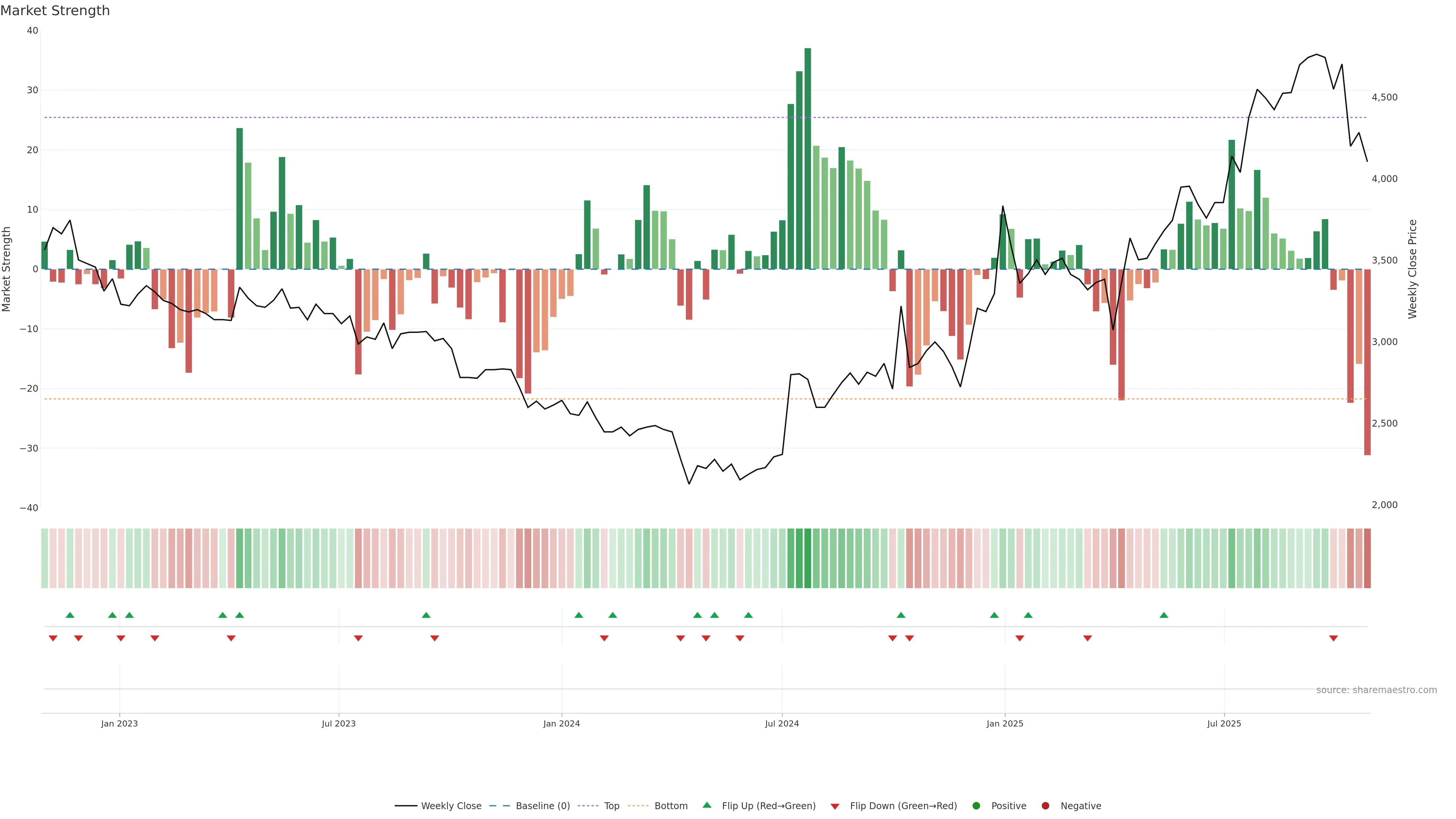Click the tallest green bar near Jul 2024
Image resolution: width=1456 pixels, height=819 pixels.
coord(808,158)
